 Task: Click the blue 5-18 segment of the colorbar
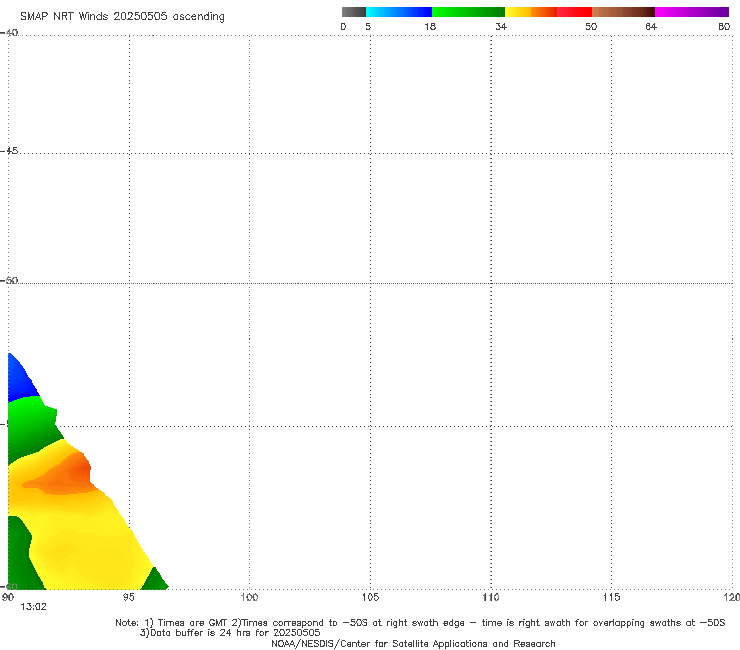[x=399, y=12]
